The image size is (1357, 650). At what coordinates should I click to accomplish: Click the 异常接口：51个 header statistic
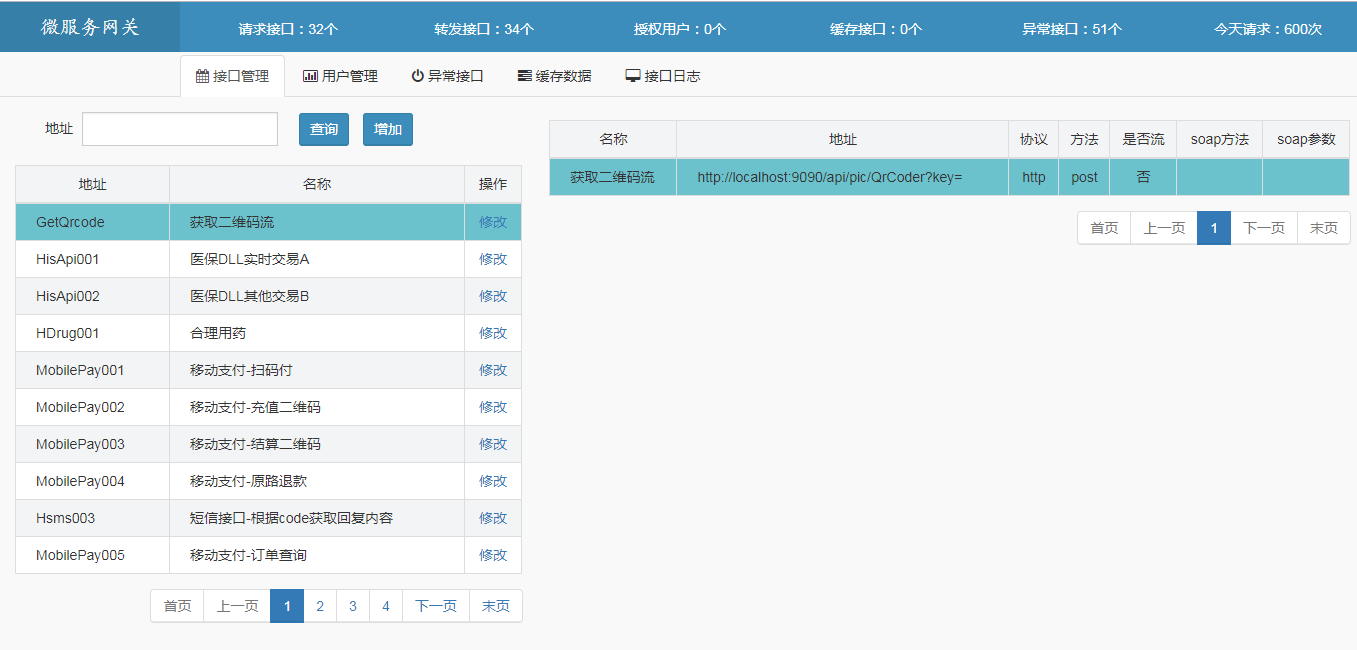coord(1072,29)
